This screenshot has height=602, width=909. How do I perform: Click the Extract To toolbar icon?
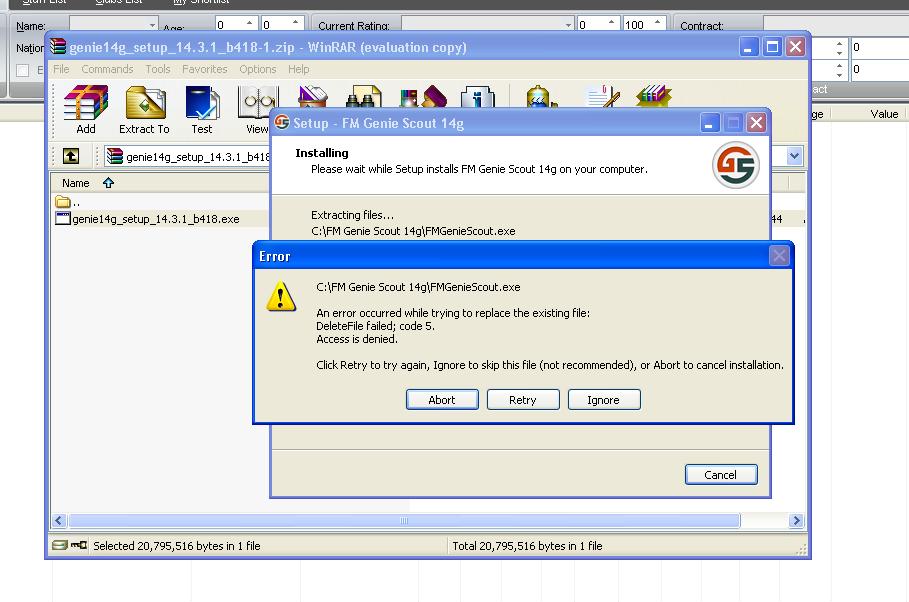pyautogui.click(x=144, y=102)
